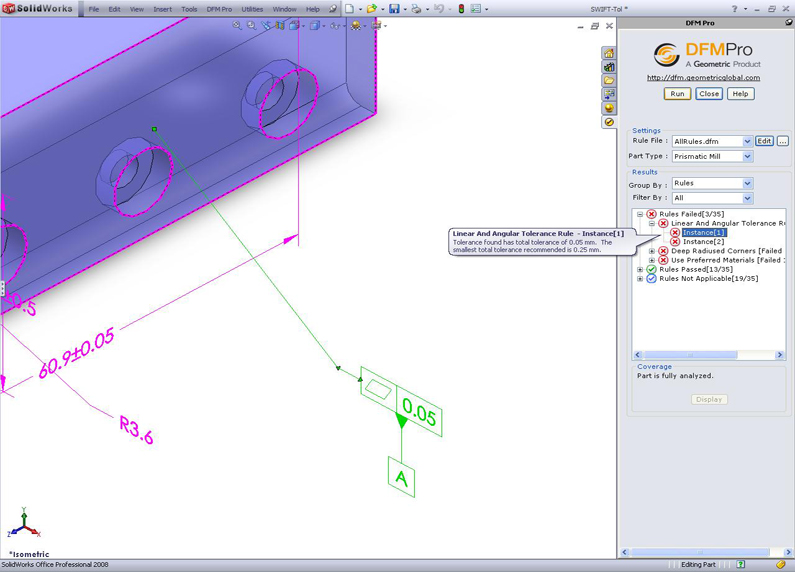Screen dimensions: 795x572
Task: Click the Edit button beside Rule File
Action: tap(765, 141)
